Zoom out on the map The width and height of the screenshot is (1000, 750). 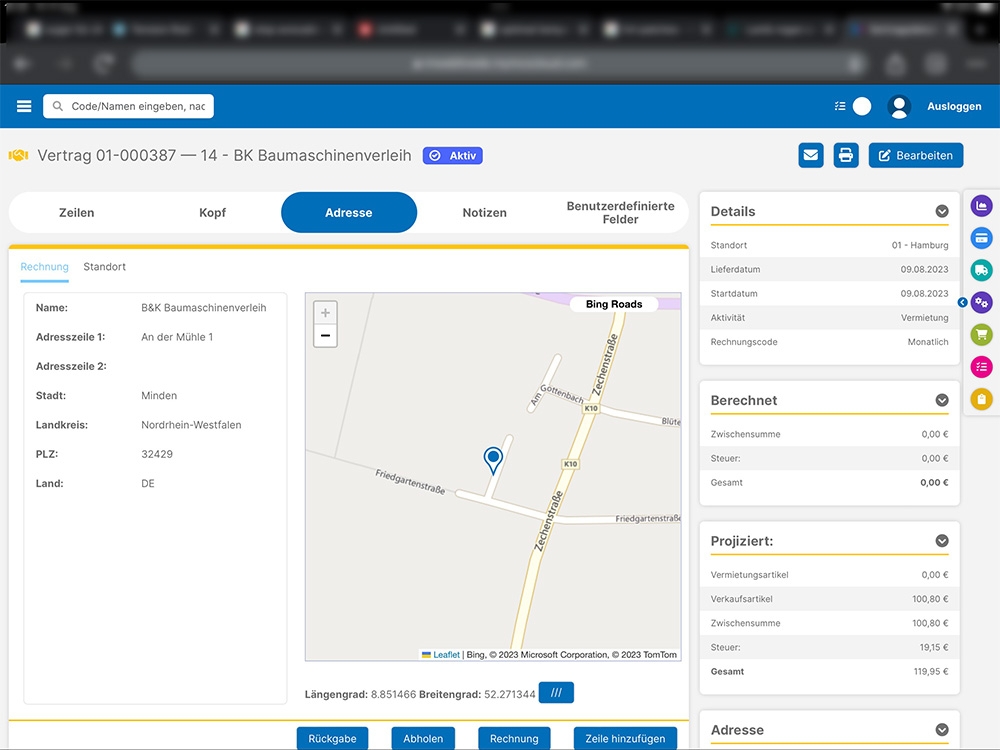(x=325, y=335)
